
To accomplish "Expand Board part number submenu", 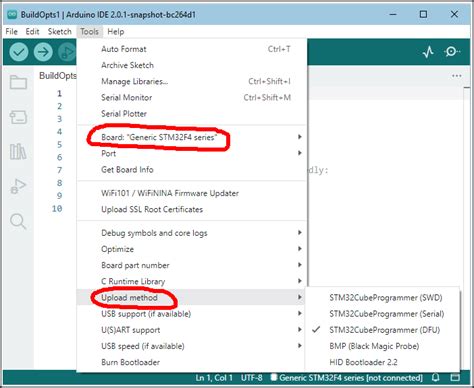I will [x=192, y=265].
